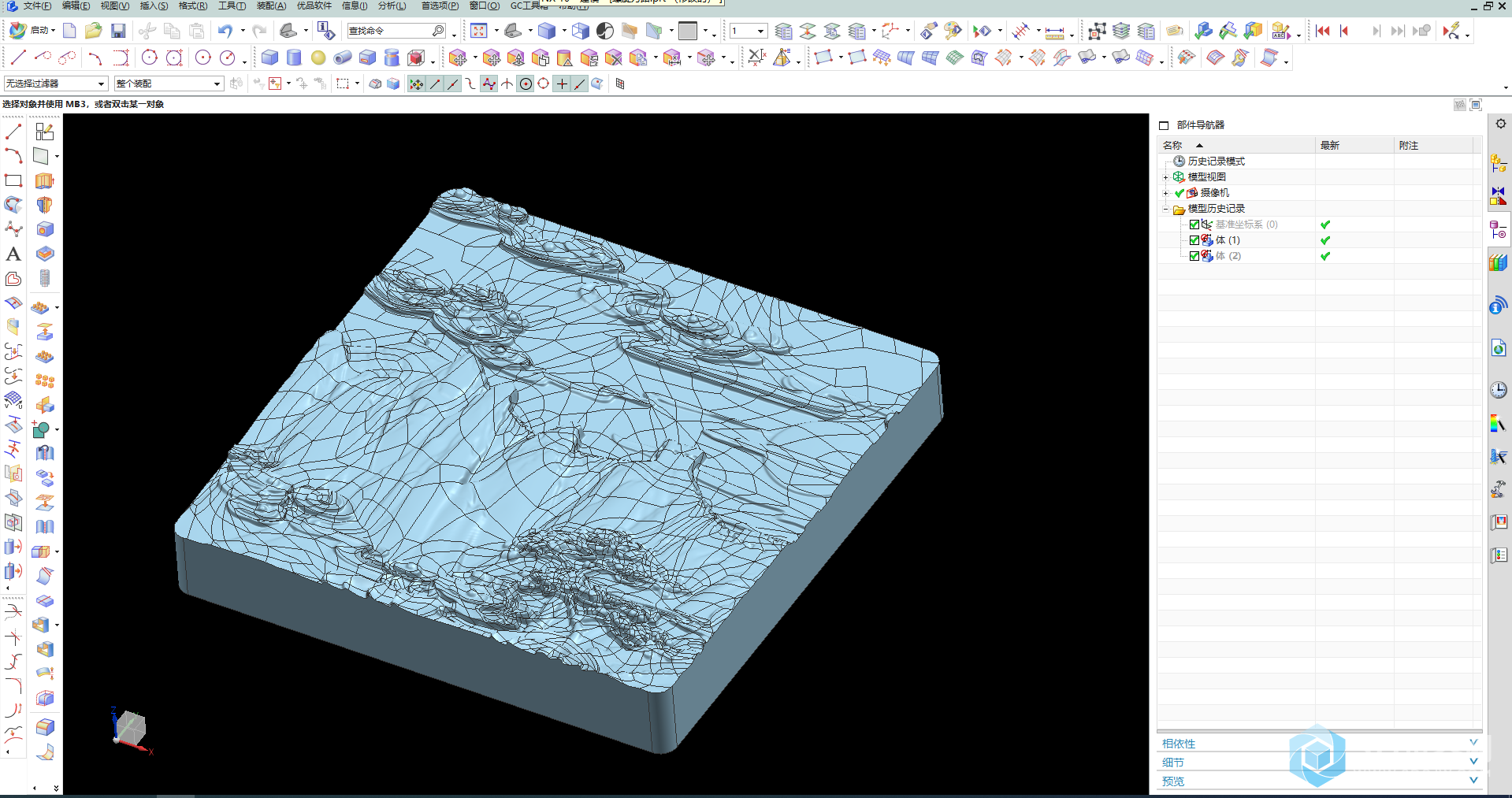Screen dimensions: 1512x798
Task: Click the Layer Settings icon
Action: click(x=783, y=31)
